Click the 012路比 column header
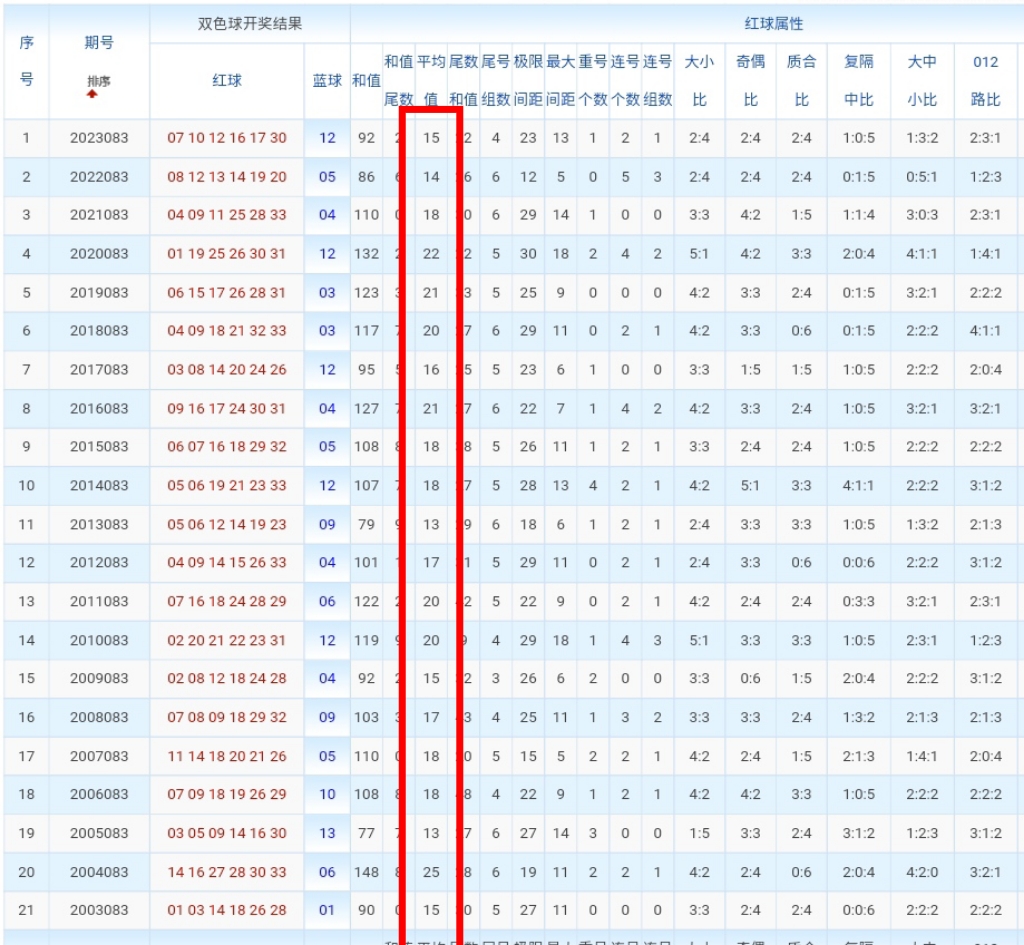Viewport: 1024px width, 945px height. [985, 81]
